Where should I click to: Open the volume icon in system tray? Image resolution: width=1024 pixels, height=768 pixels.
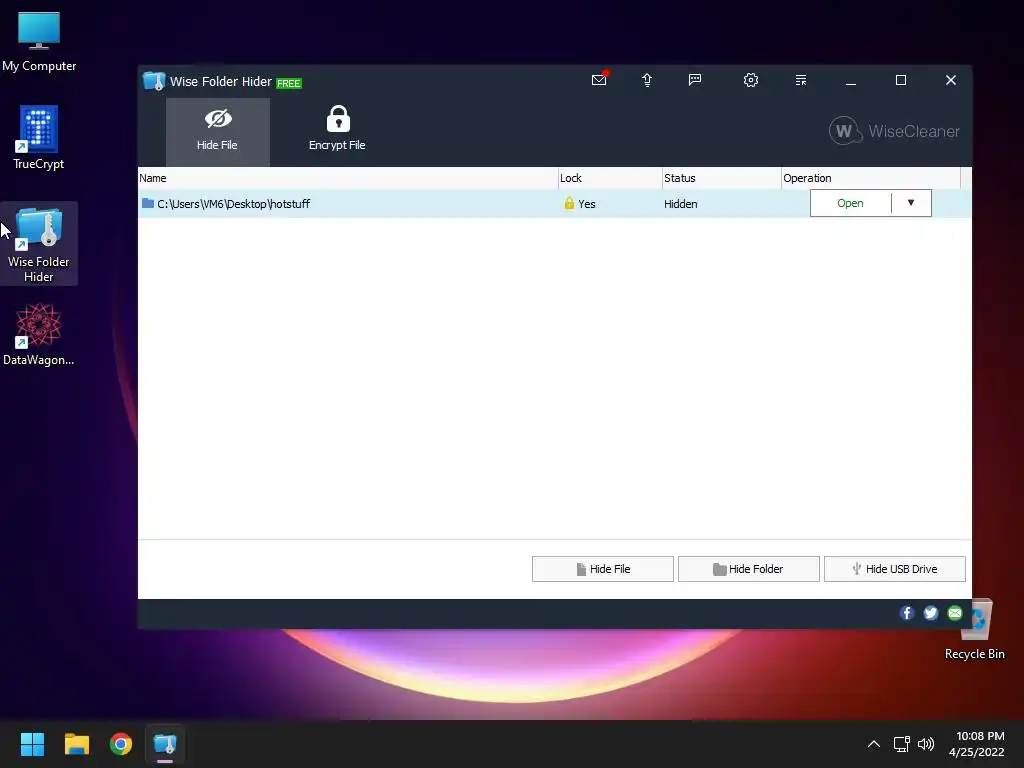pos(926,744)
